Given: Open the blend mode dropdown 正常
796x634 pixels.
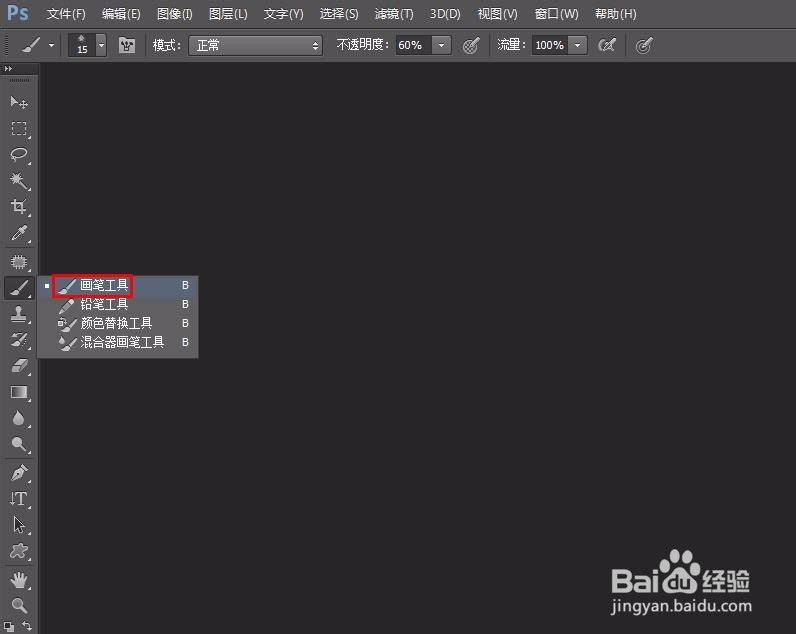Looking at the screenshot, I should pos(255,46).
